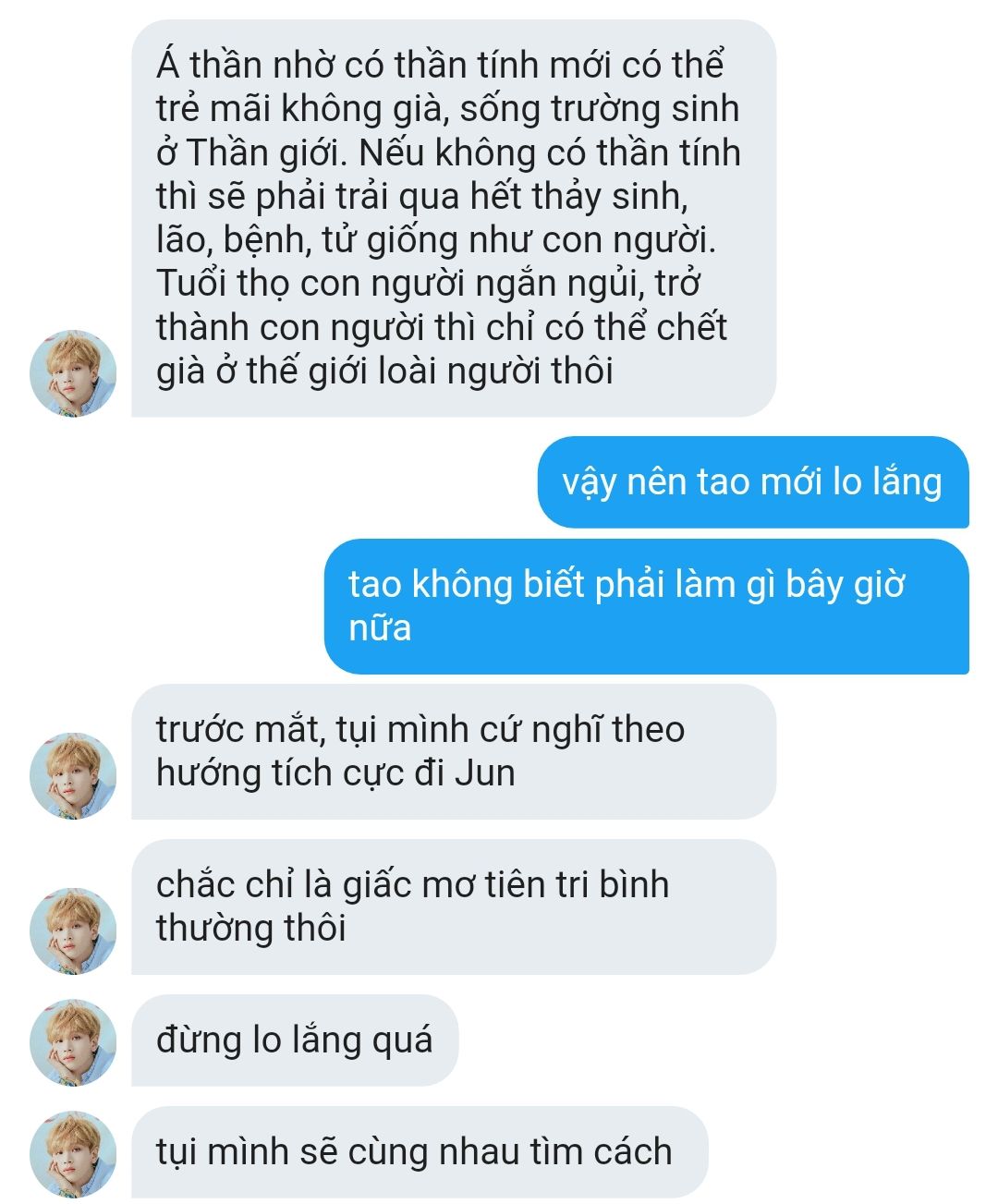Tap avatar beside 'đừng lo lắng quá' message
998x1204 pixels.
[x=74, y=1042]
